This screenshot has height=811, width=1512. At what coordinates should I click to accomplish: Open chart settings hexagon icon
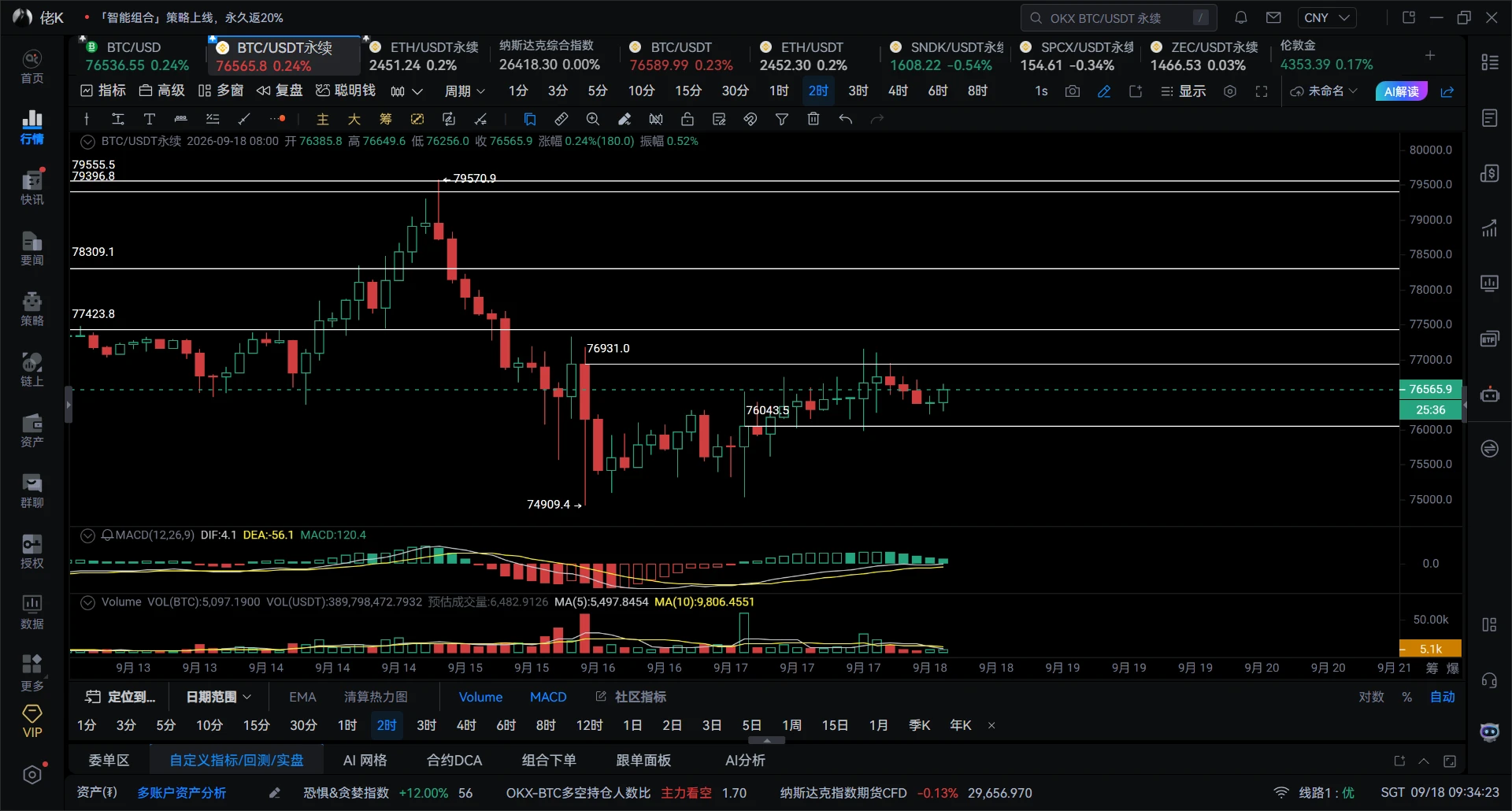click(x=1230, y=91)
